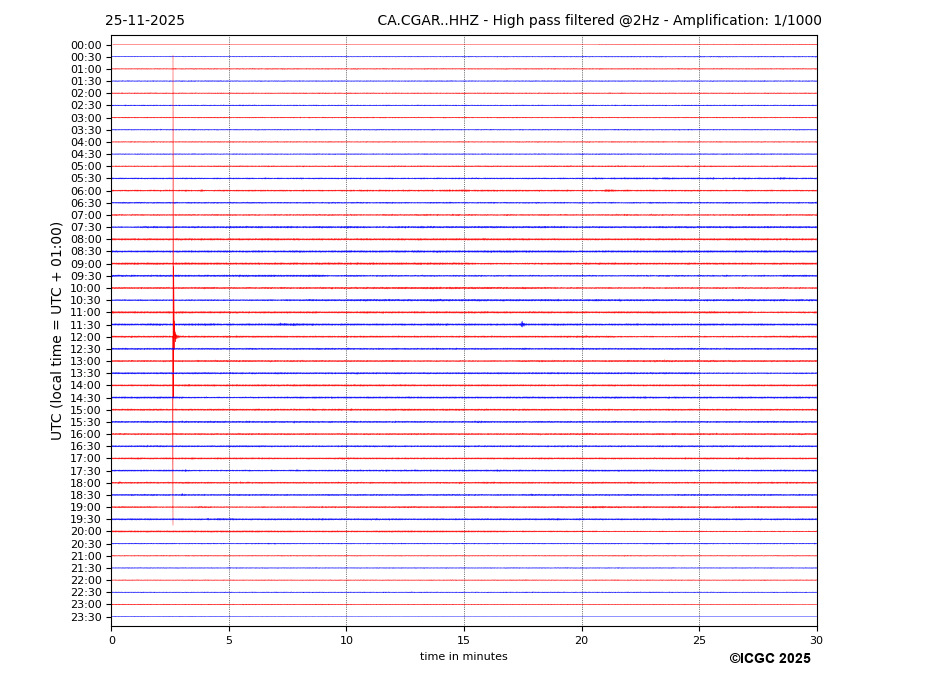This screenshot has height=696, width=927.
Task: Select the 06:00 row label
Action: 86,191
